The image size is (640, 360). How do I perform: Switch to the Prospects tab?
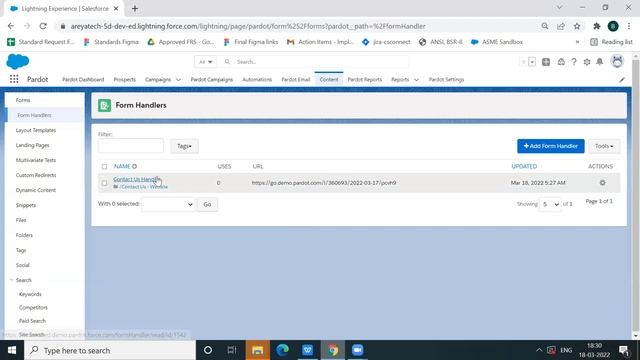pos(124,80)
